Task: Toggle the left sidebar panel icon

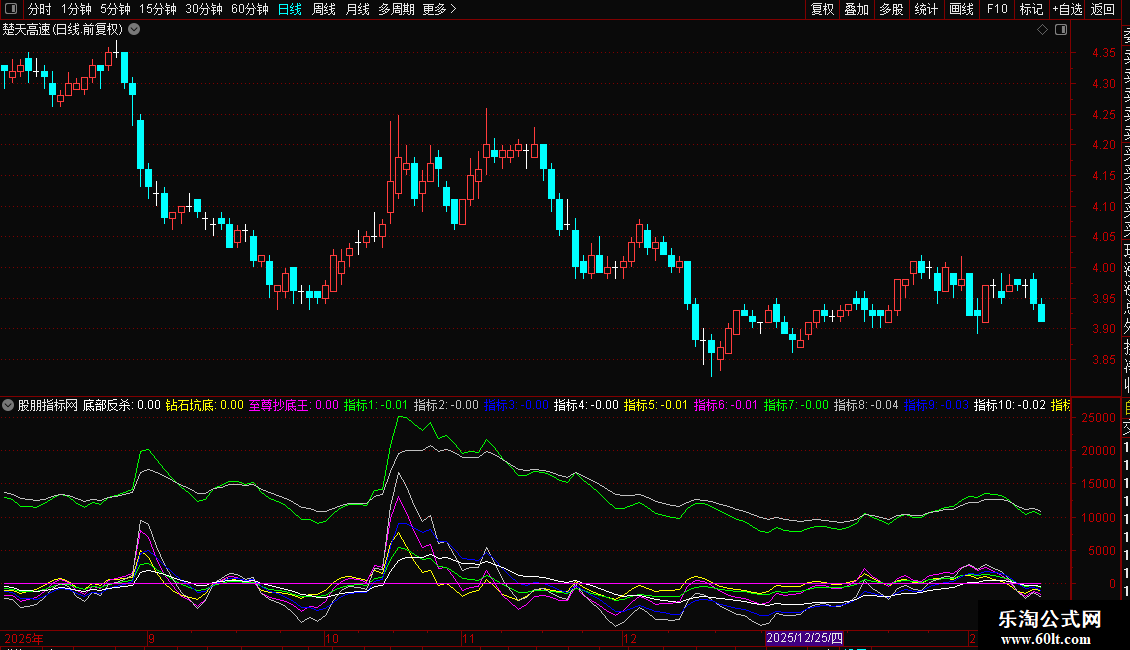Action: click(11, 10)
